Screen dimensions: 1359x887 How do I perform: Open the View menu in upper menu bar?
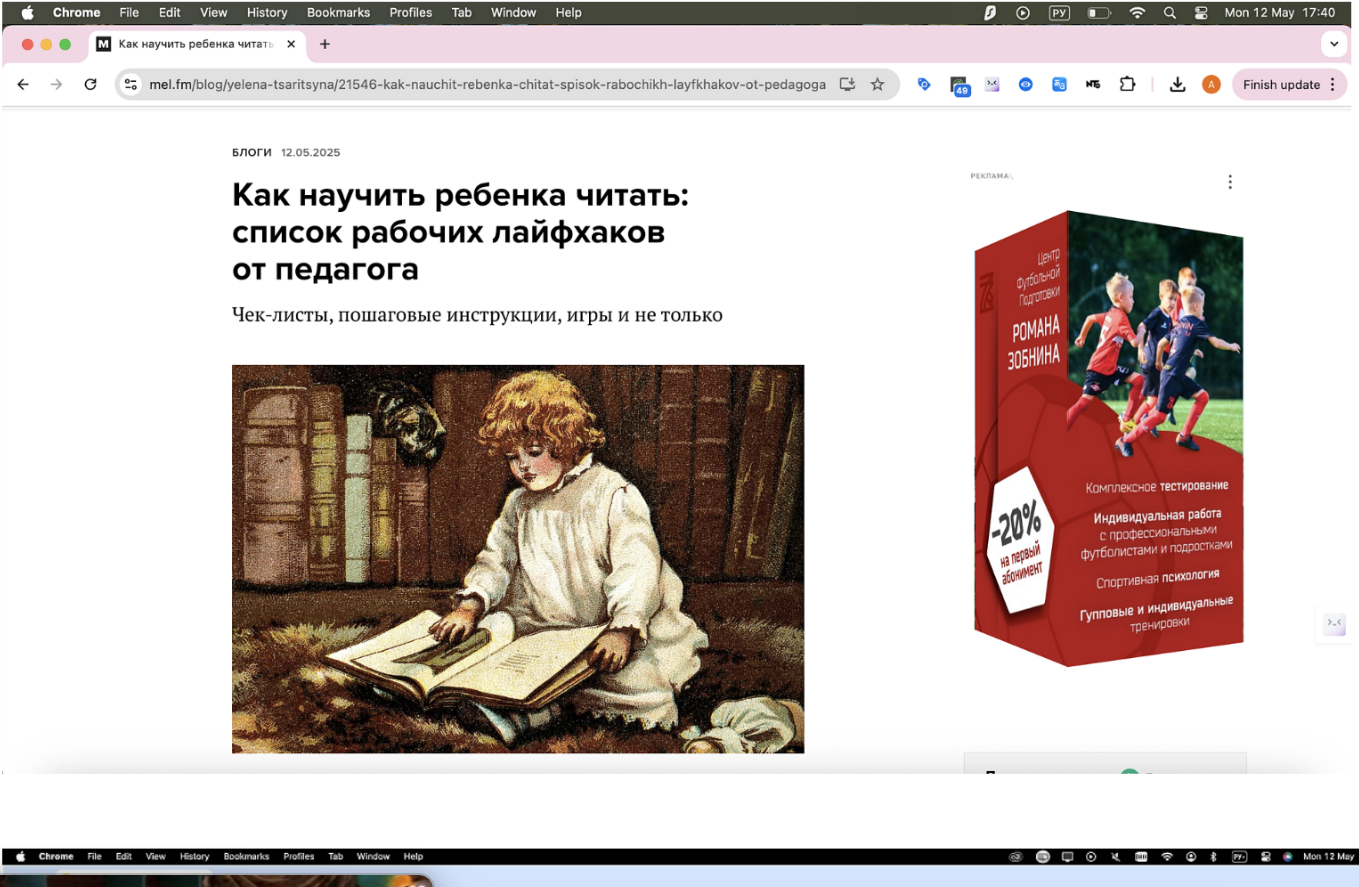pos(214,13)
